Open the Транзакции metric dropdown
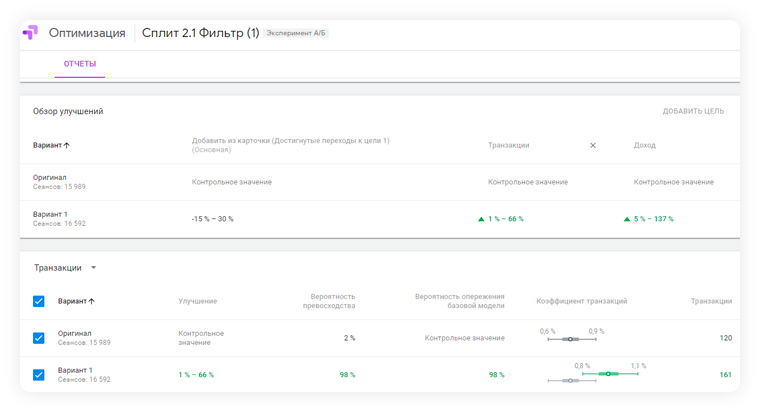Image resolution: width=760 pixels, height=412 pixels. coord(94,268)
